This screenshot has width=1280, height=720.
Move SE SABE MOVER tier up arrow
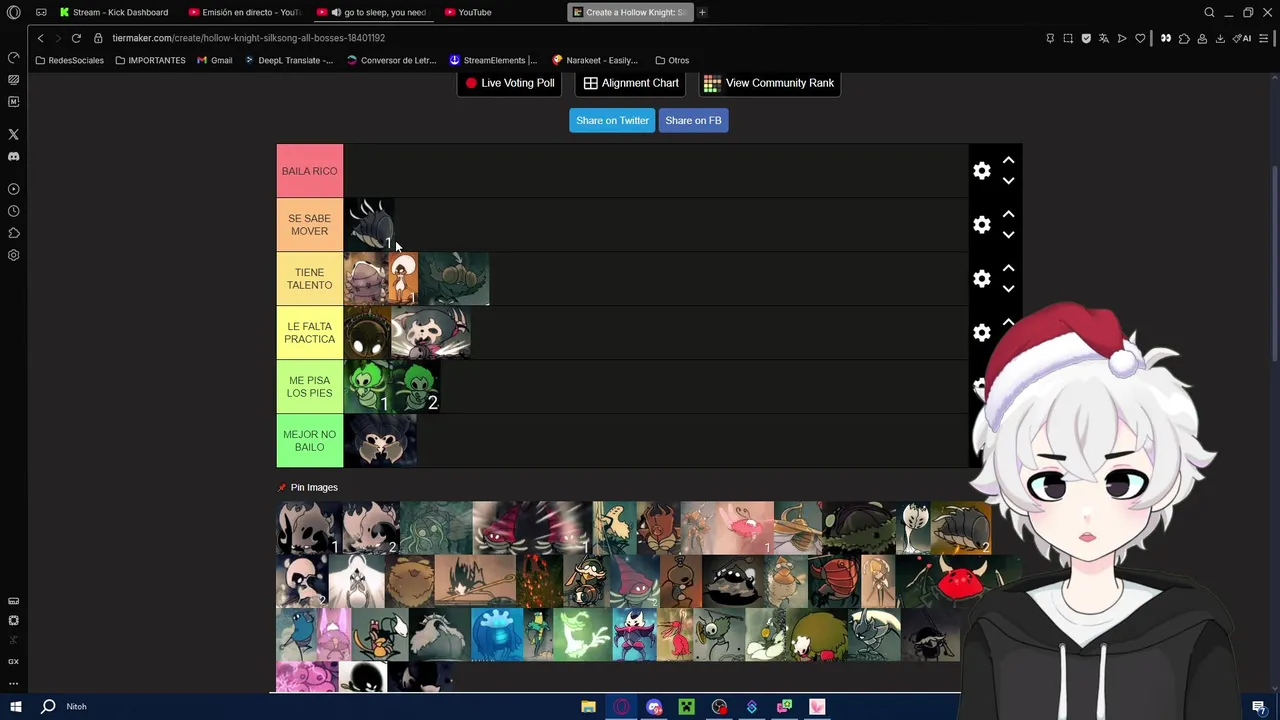(1008, 214)
